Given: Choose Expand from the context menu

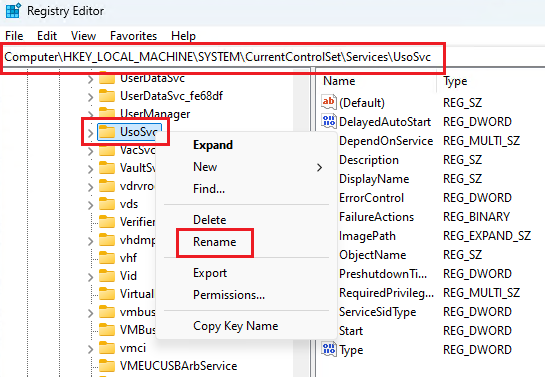Looking at the screenshot, I should (213, 145).
